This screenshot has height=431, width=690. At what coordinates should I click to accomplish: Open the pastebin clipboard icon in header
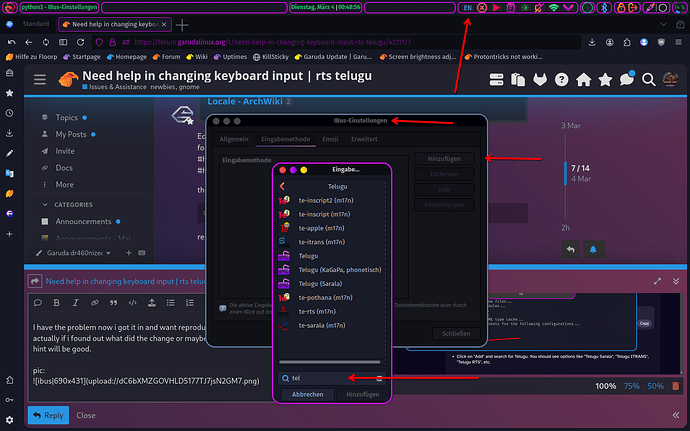point(518,80)
